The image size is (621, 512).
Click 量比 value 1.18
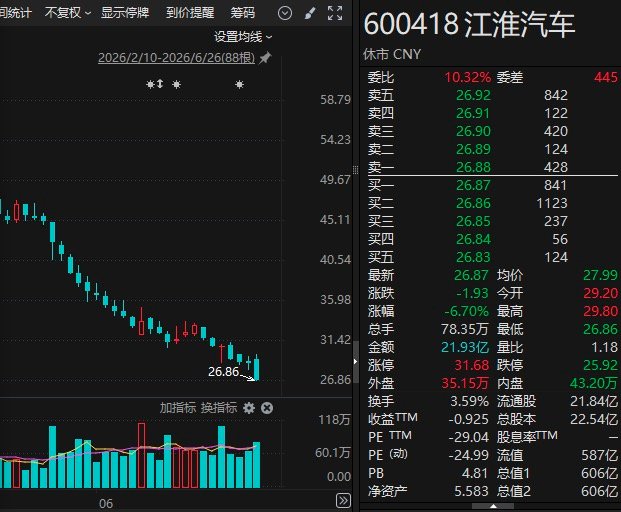click(604, 347)
